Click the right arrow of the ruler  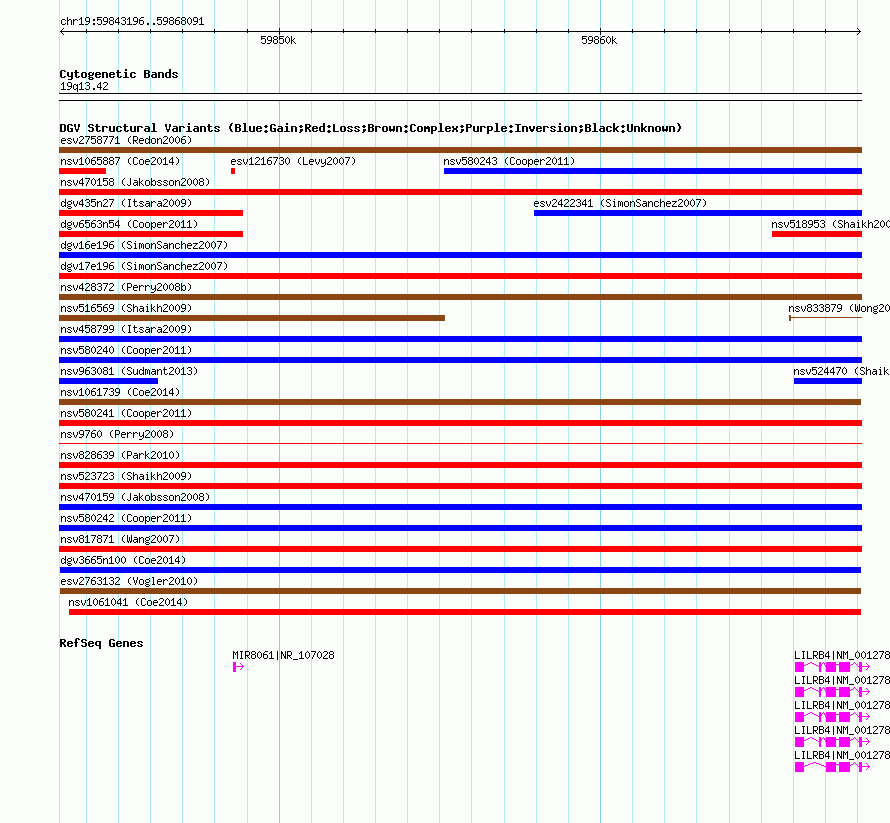[859, 31]
